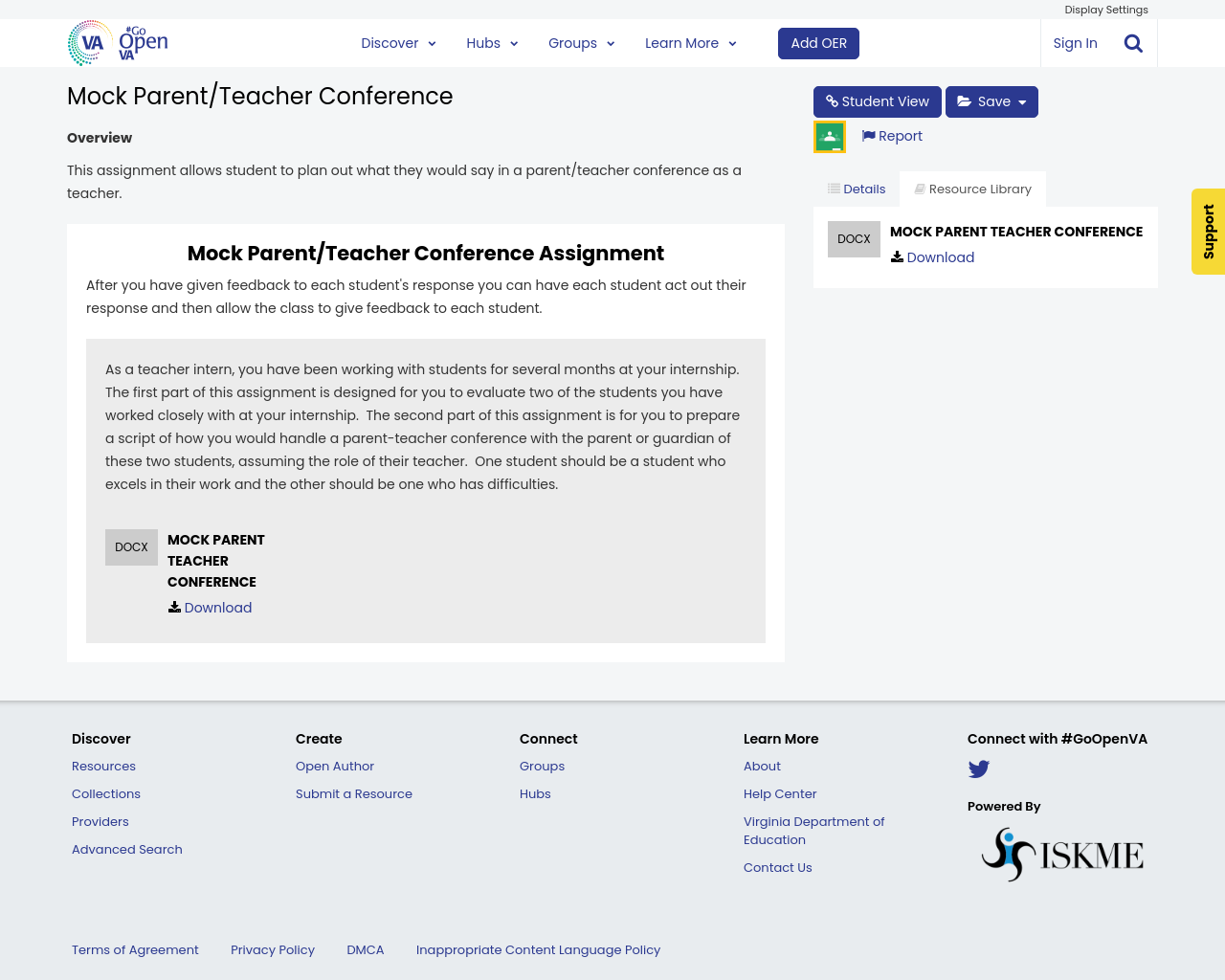
Task: Open the Save button dropdown caret
Action: click(1023, 100)
